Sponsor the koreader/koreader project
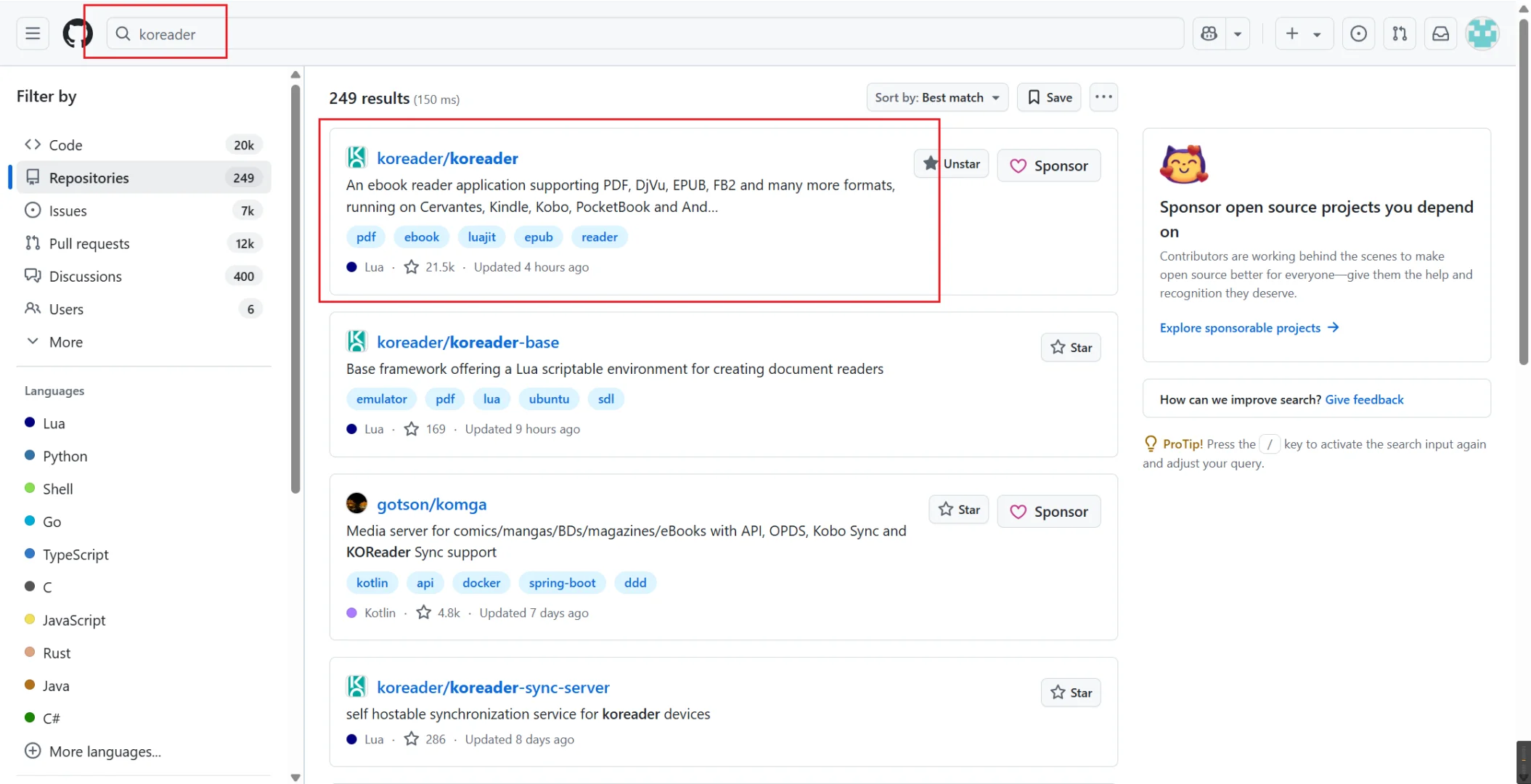 coord(1049,166)
